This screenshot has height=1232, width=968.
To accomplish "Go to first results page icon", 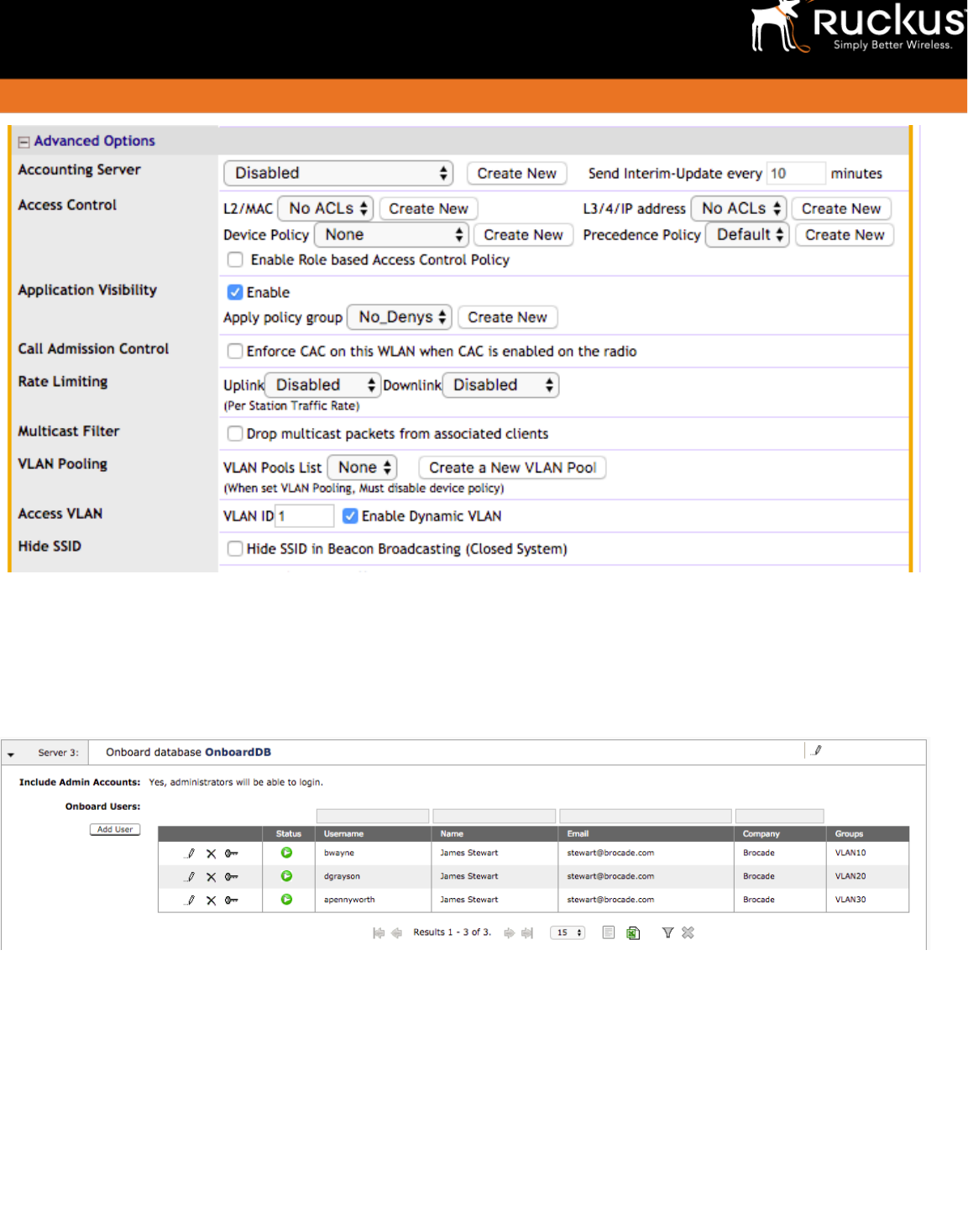I will [x=379, y=932].
